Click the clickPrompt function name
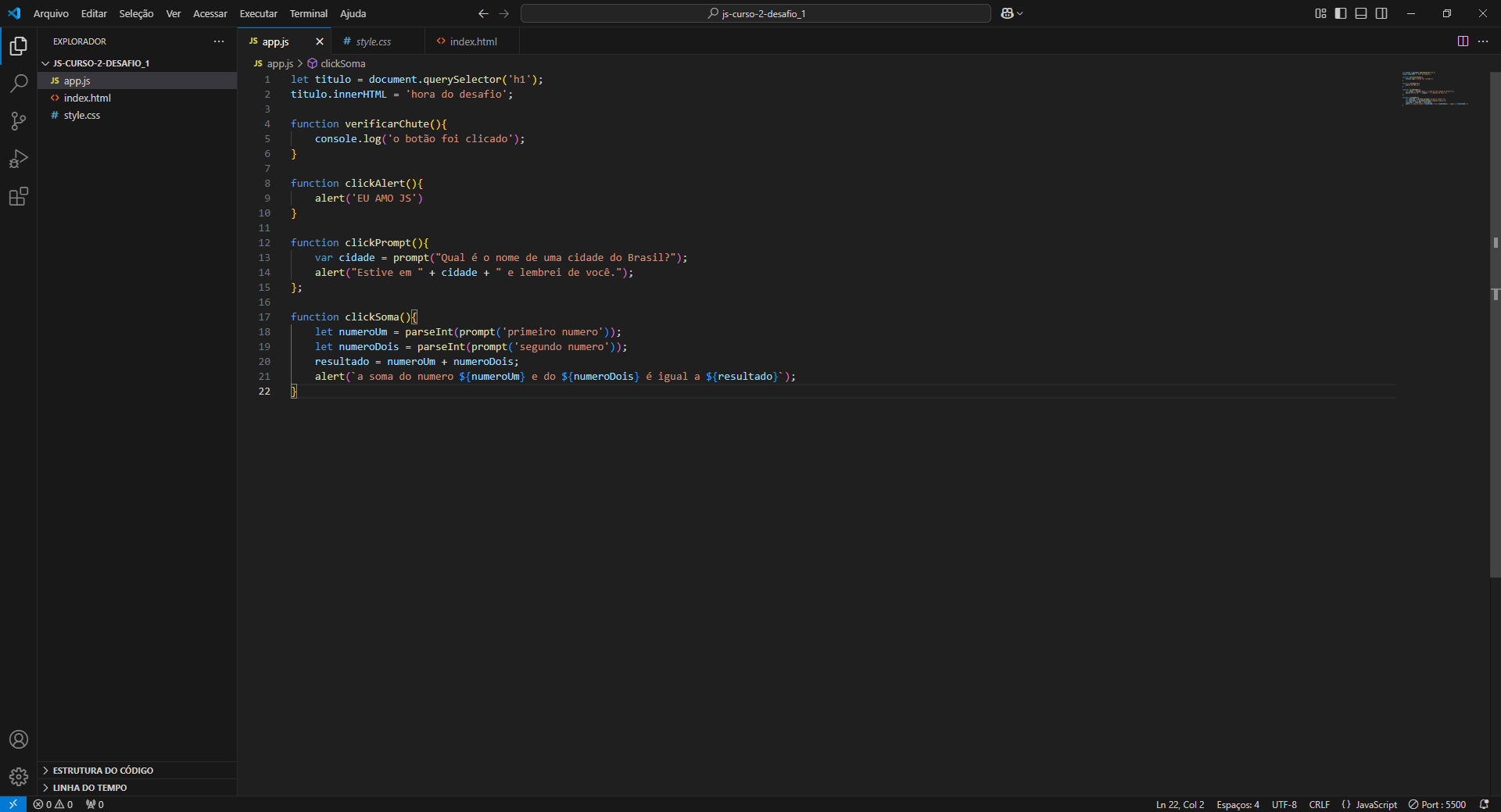1501x812 pixels. [378, 242]
